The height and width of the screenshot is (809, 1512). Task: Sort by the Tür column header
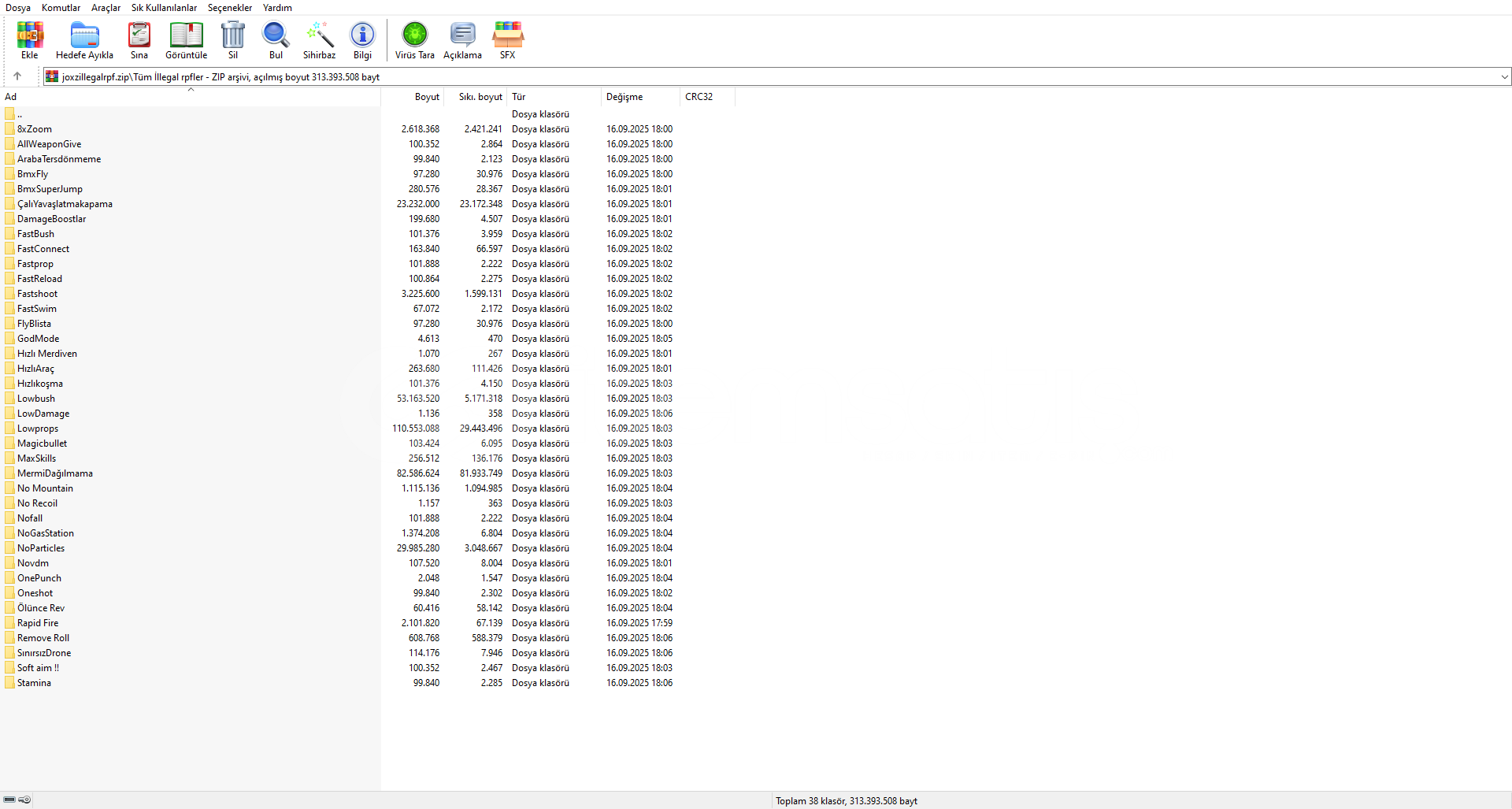[x=554, y=97]
